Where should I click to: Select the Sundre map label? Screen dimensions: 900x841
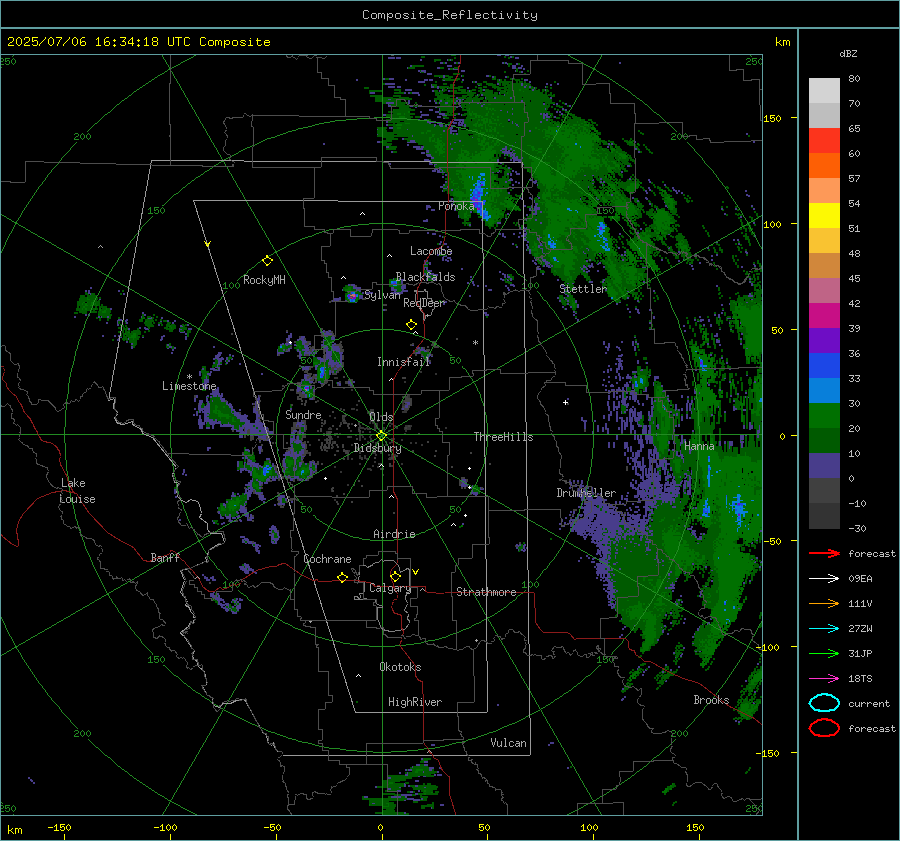coord(303,415)
